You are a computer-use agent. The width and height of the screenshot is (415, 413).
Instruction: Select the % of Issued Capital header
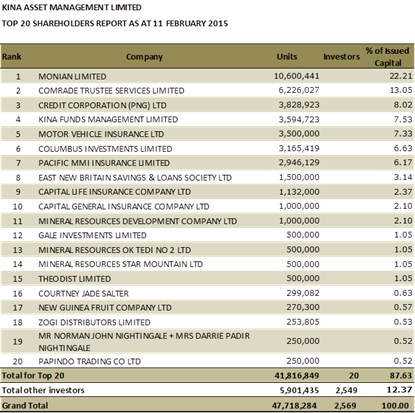tap(387, 57)
